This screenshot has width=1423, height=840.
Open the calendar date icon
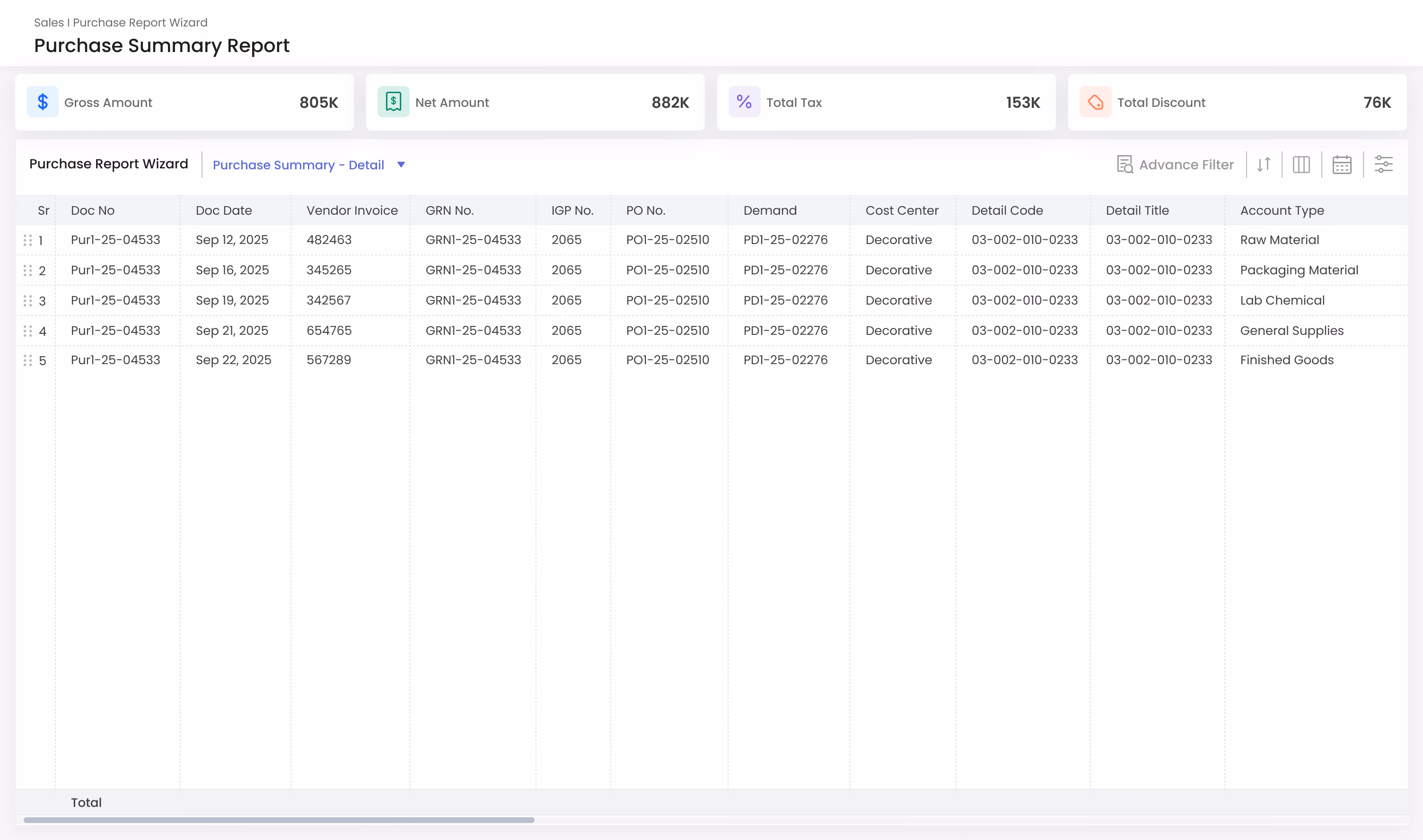click(x=1342, y=165)
